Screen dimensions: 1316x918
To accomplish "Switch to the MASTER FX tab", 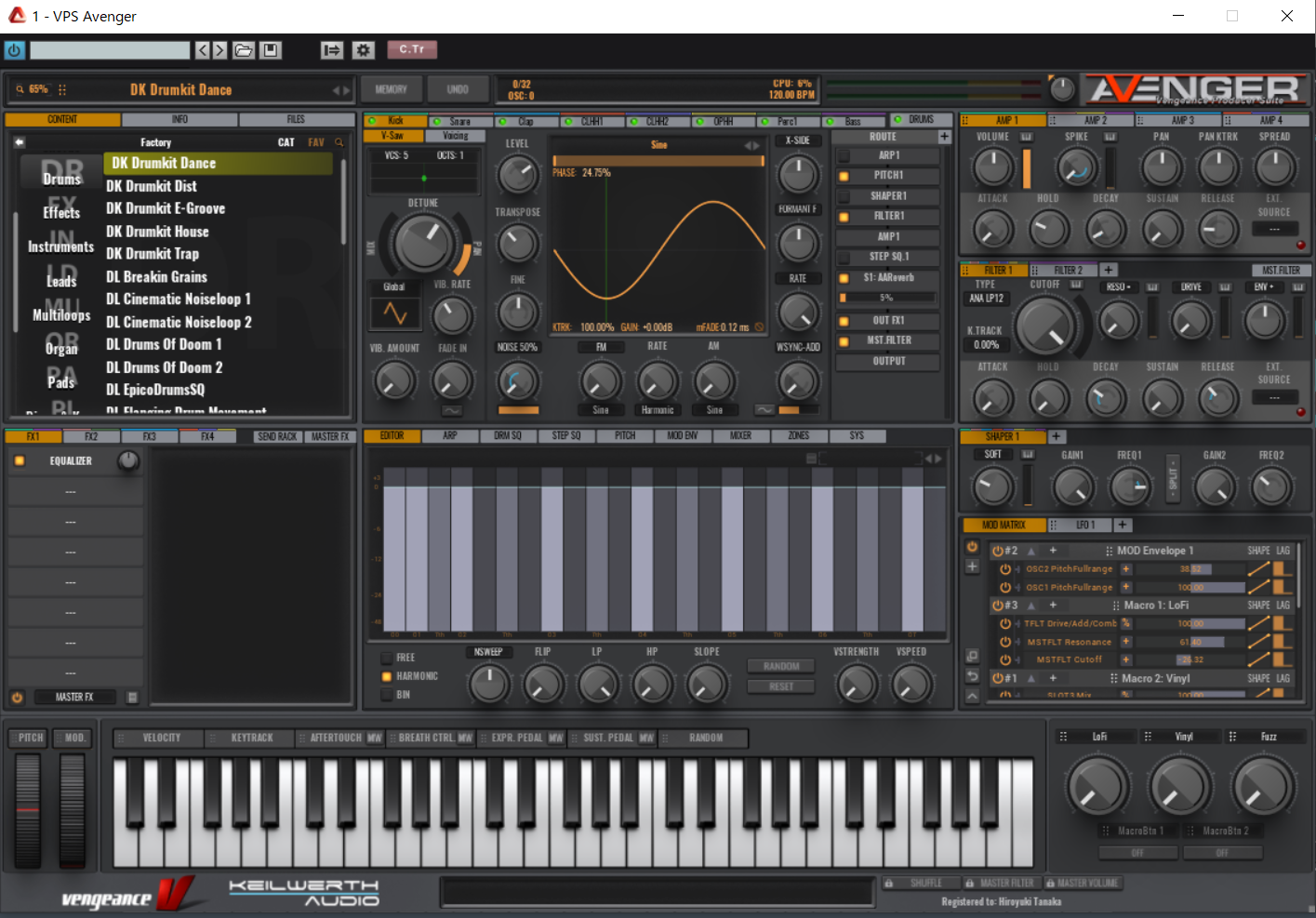I will click(x=330, y=436).
